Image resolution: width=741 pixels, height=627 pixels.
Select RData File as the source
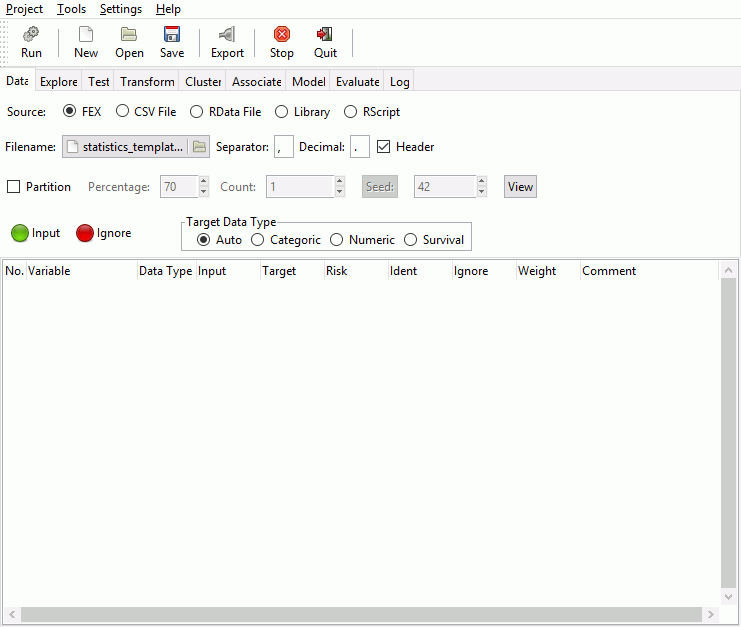point(197,112)
